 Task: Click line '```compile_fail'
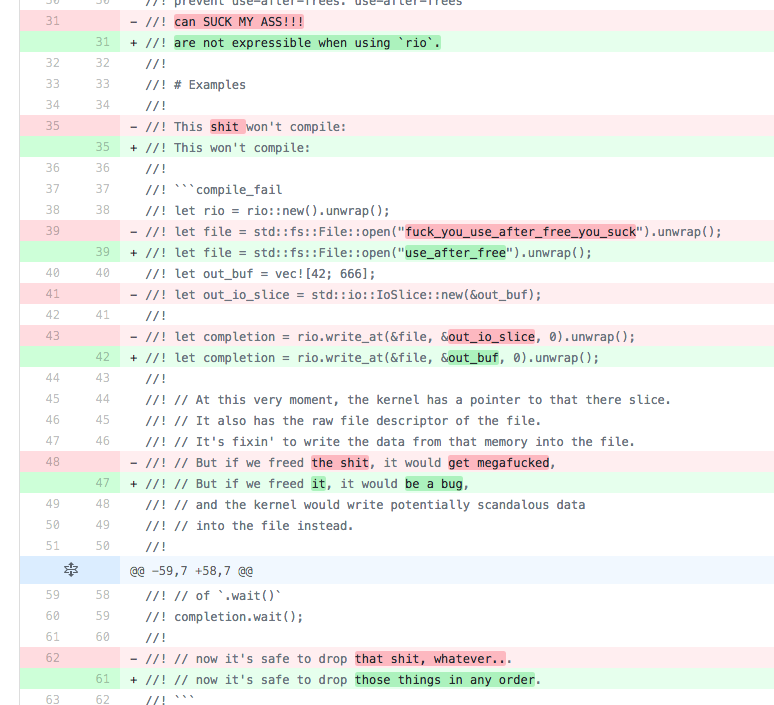[214, 190]
